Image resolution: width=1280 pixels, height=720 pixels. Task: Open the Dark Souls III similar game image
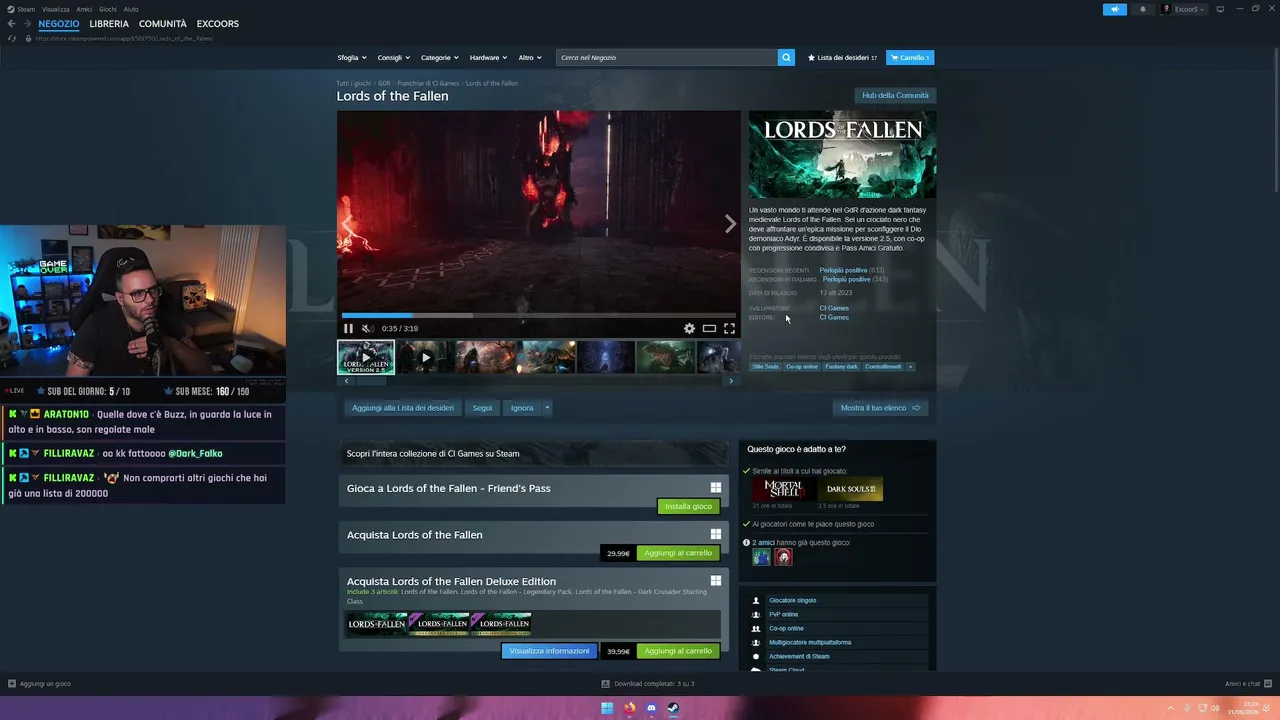[851, 489]
